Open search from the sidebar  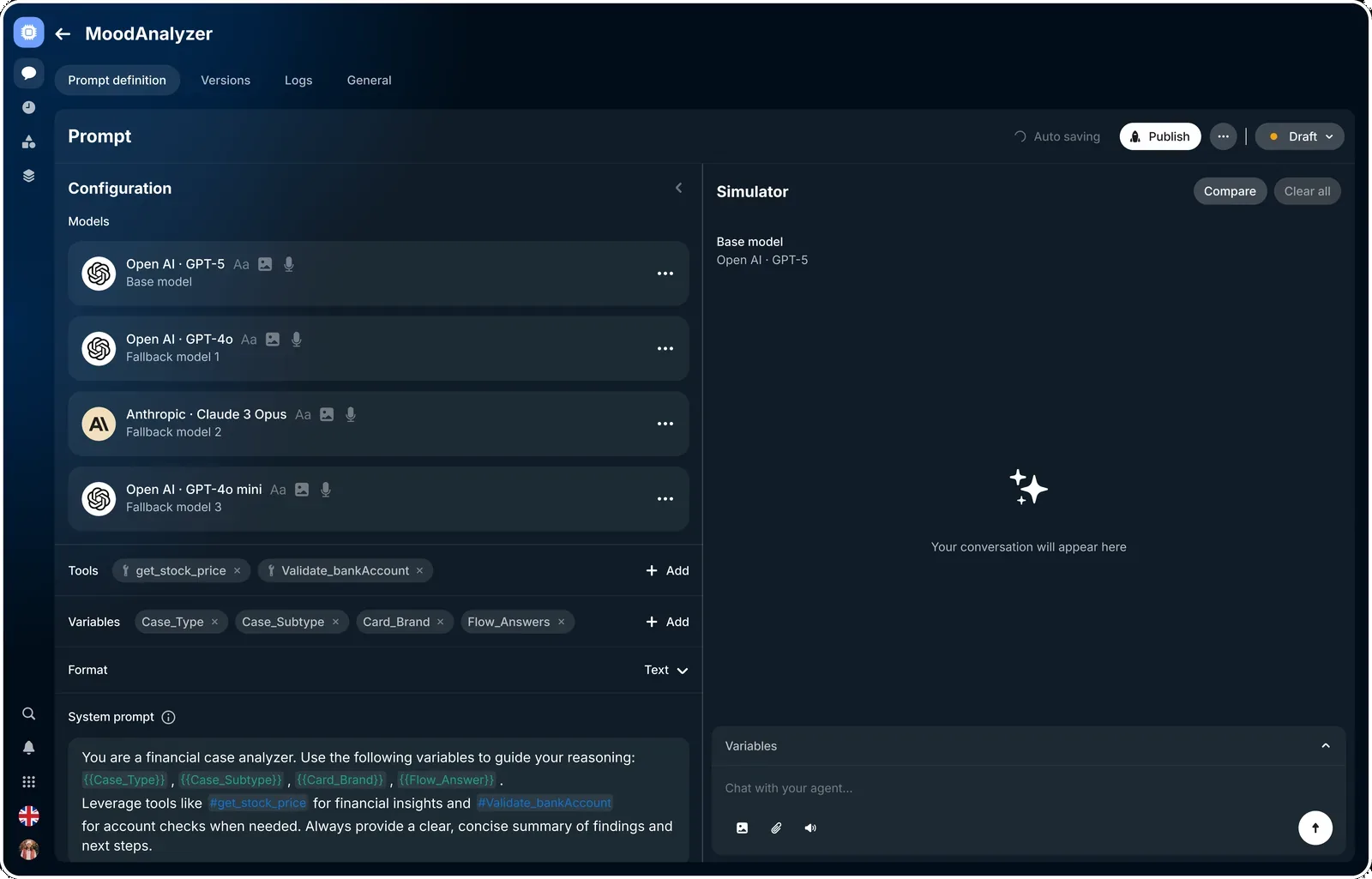(28, 713)
